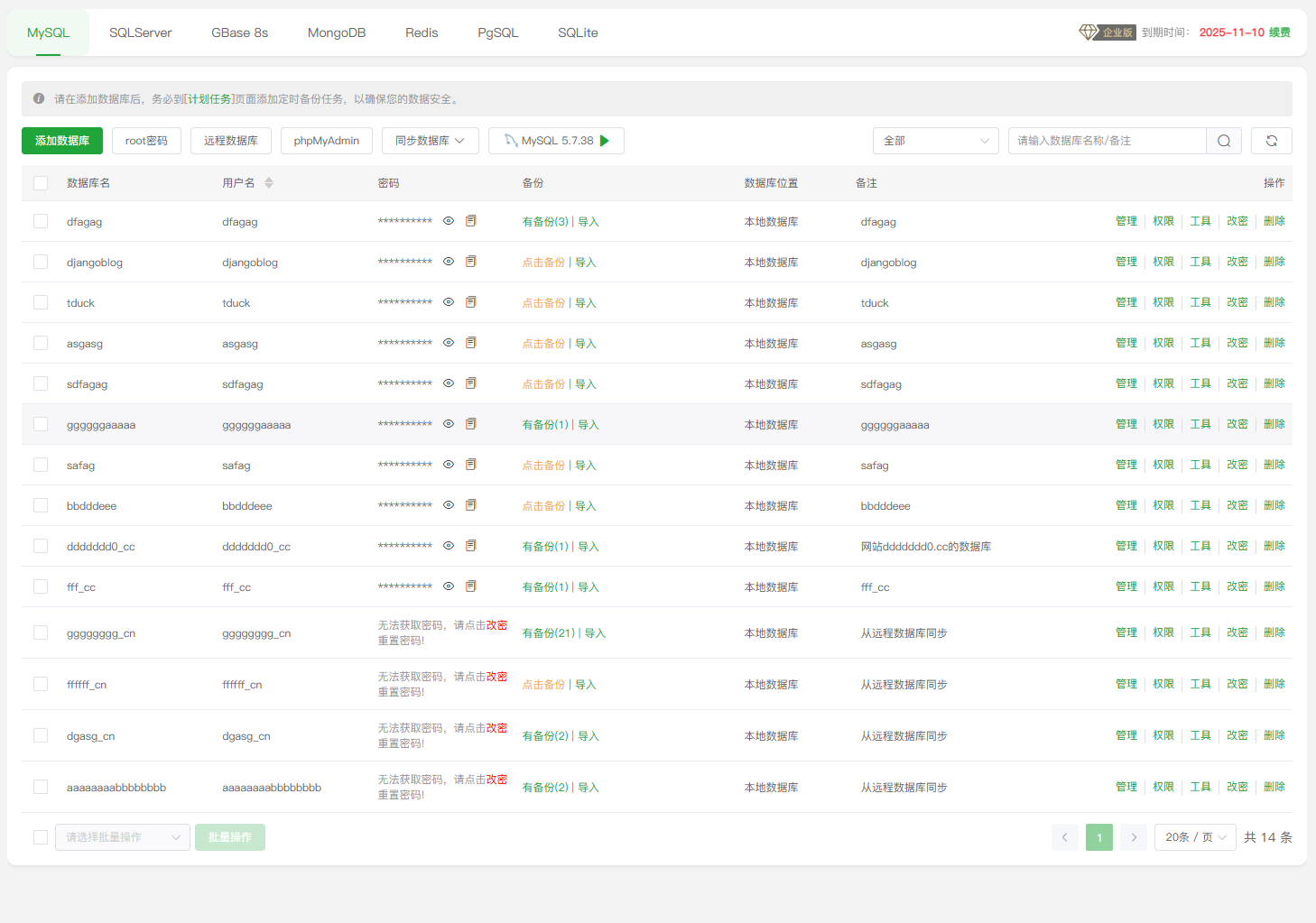Copy the fff_cc database password

[x=470, y=586]
